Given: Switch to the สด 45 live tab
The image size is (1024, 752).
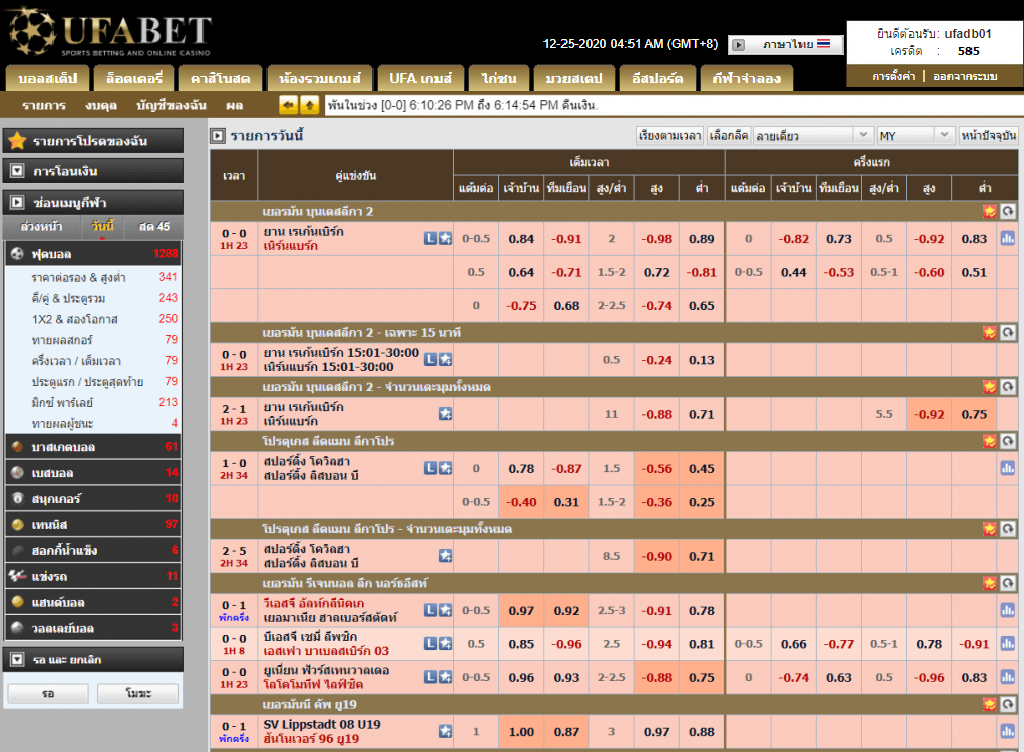Looking at the screenshot, I should 154,227.
